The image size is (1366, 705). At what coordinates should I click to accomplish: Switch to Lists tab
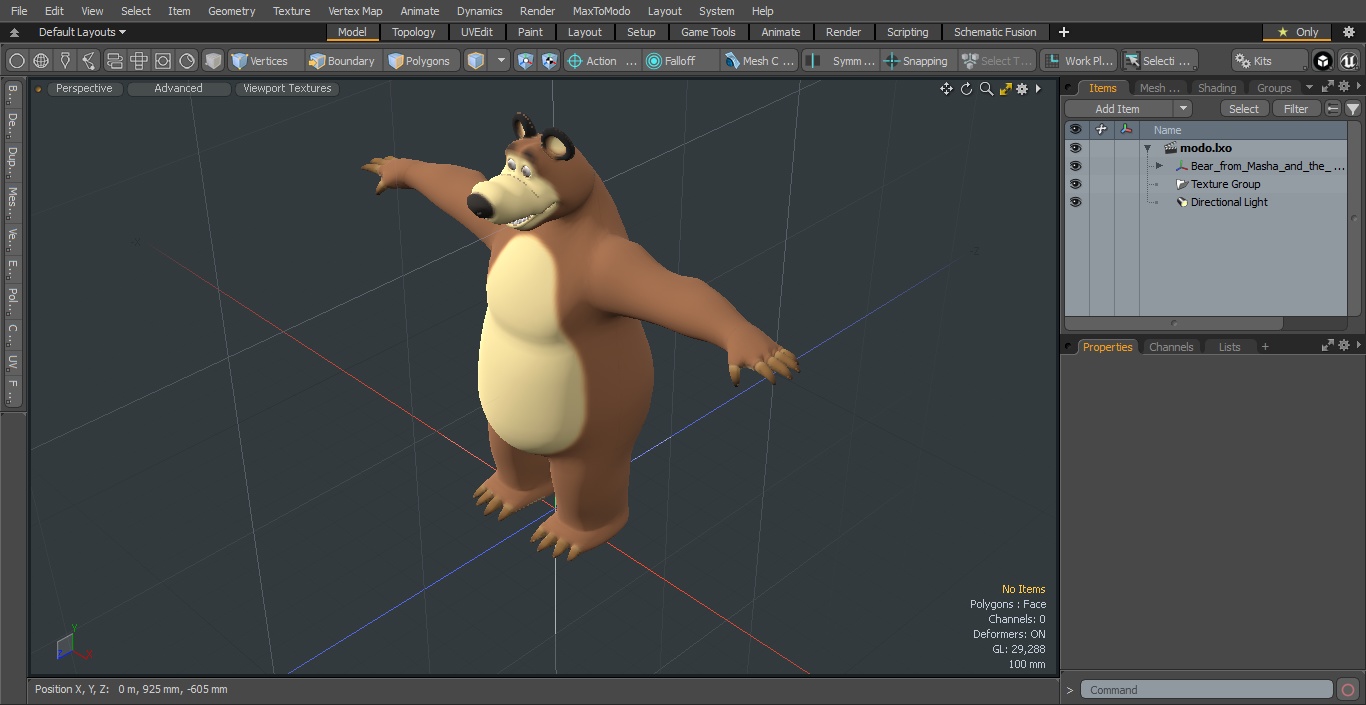(1229, 347)
